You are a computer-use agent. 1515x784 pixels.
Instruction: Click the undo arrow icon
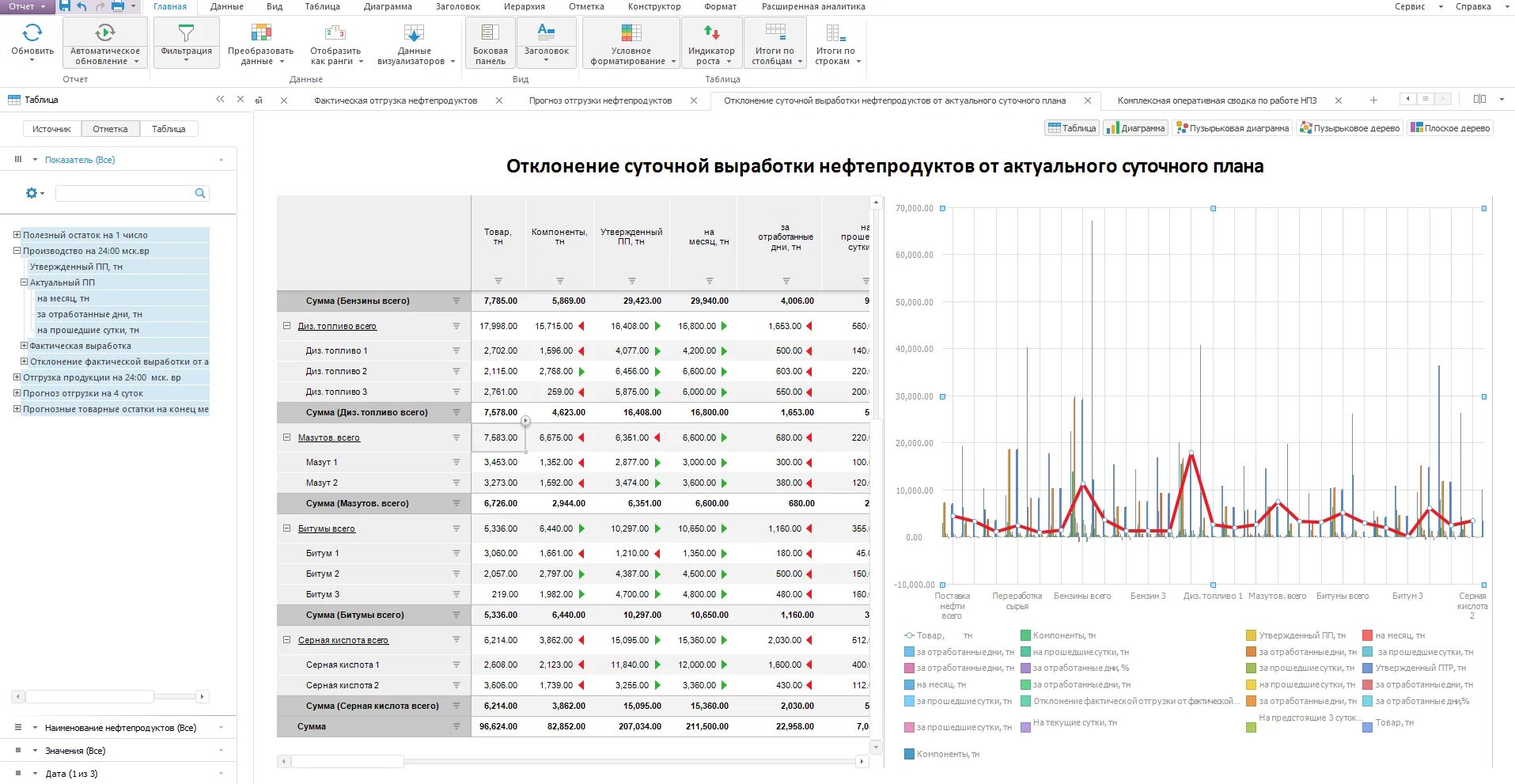[81, 6]
